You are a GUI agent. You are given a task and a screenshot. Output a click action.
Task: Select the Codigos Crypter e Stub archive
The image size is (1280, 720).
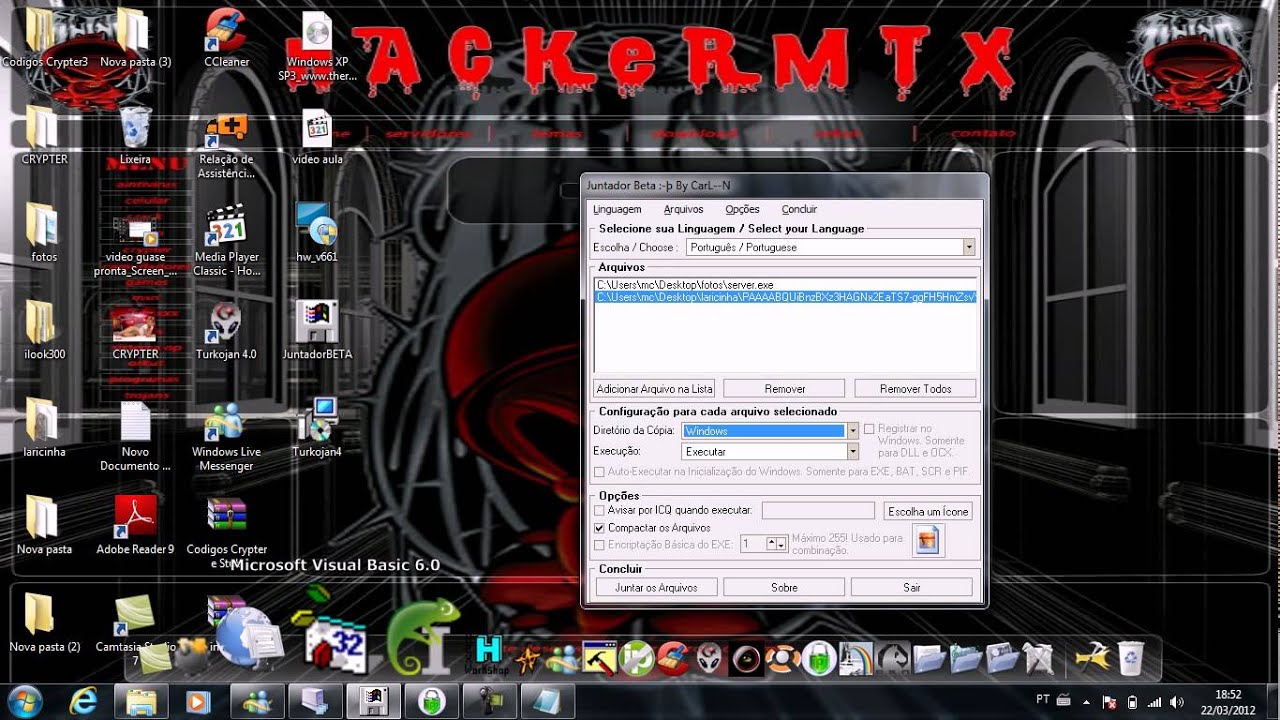click(227, 532)
